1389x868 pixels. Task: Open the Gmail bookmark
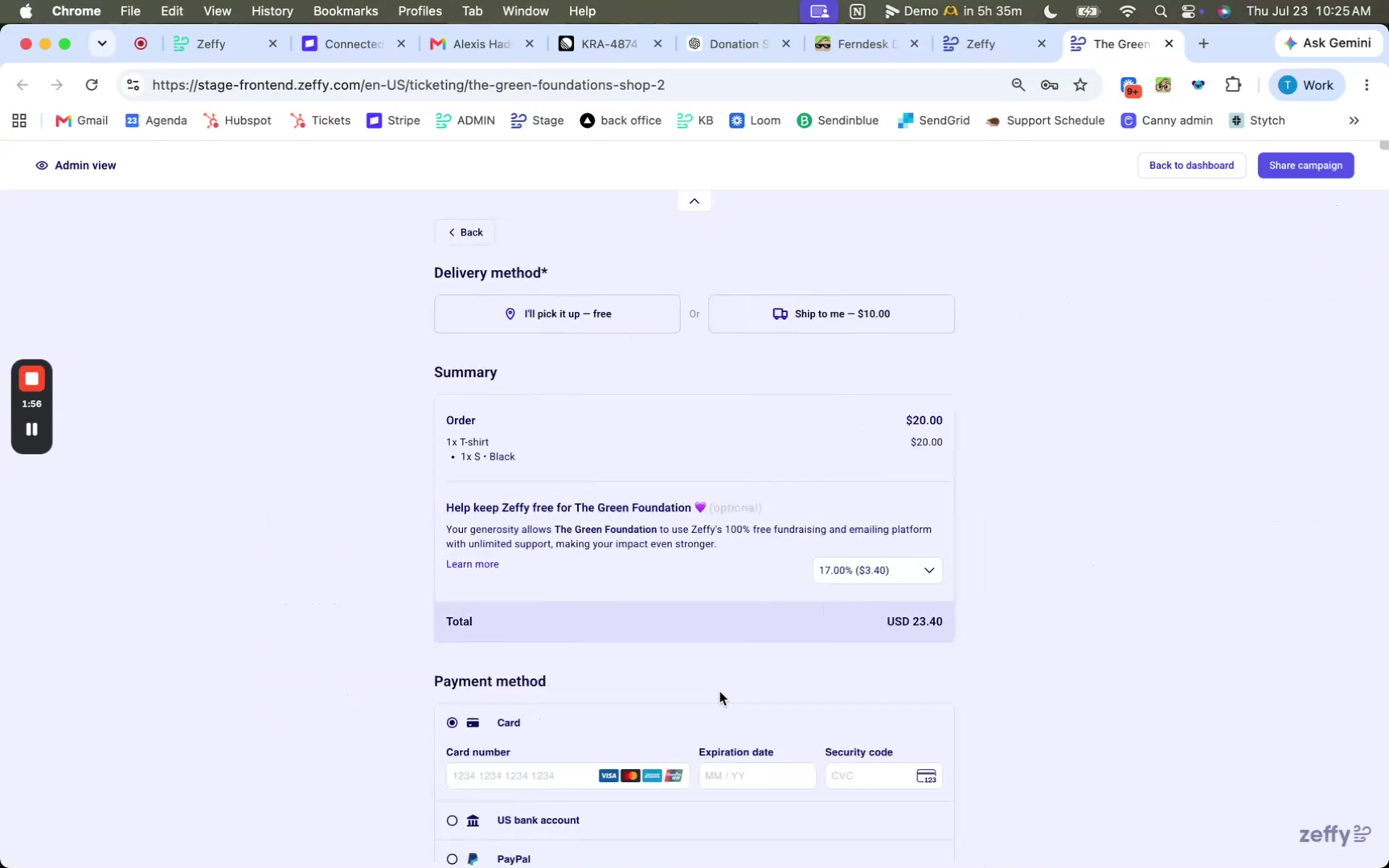pyautogui.click(x=81, y=121)
